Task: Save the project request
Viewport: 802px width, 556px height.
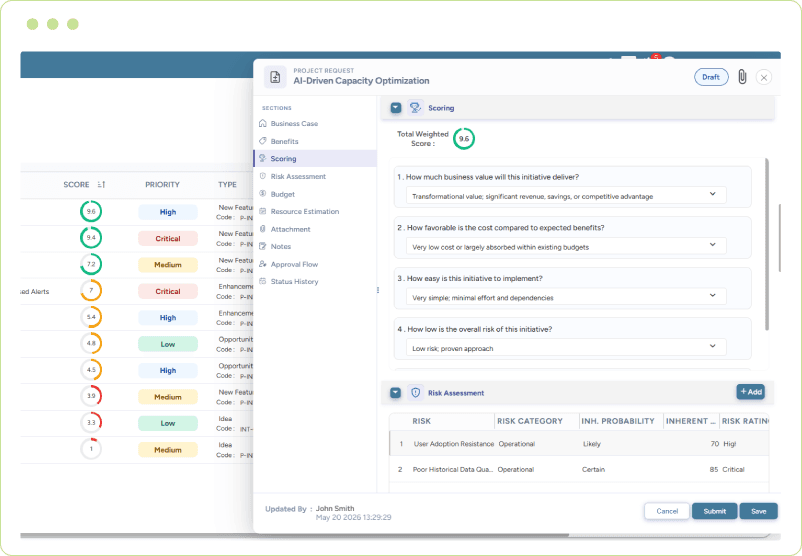Action: (x=759, y=511)
